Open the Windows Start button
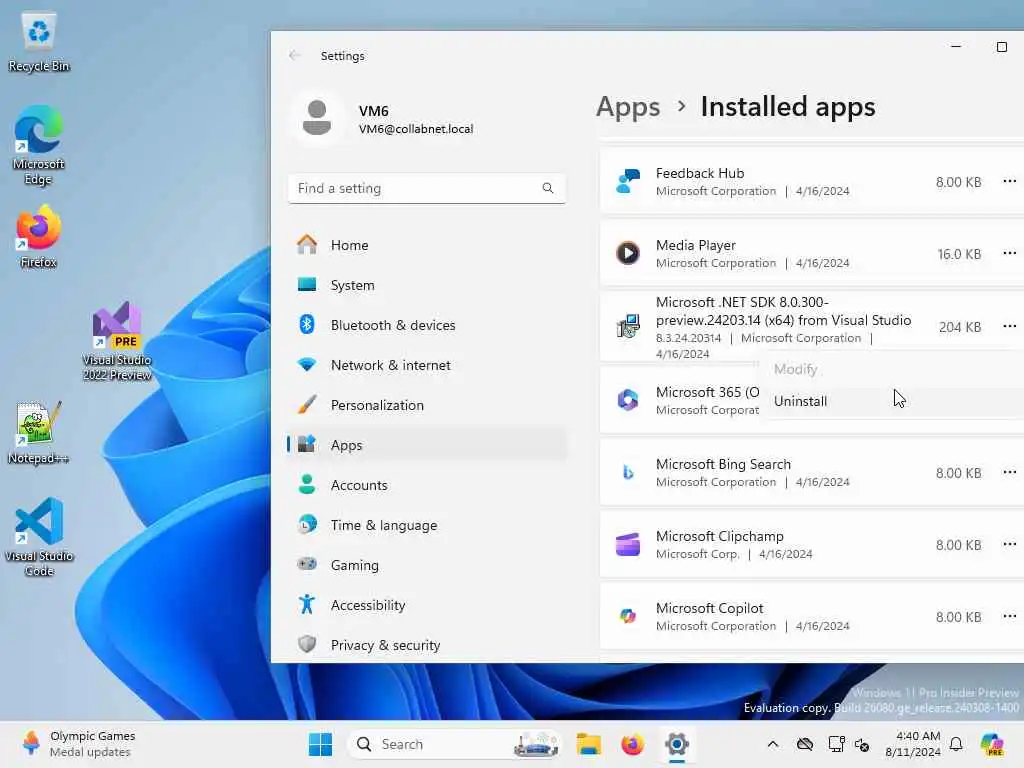This screenshot has width=1024, height=768. tap(320, 744)
